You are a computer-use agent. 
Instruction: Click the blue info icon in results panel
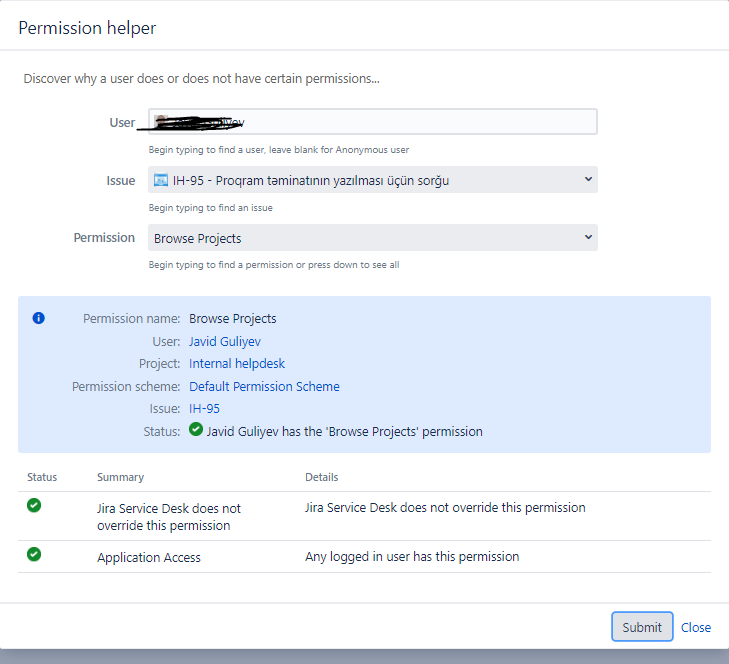[x=39, y=318]
